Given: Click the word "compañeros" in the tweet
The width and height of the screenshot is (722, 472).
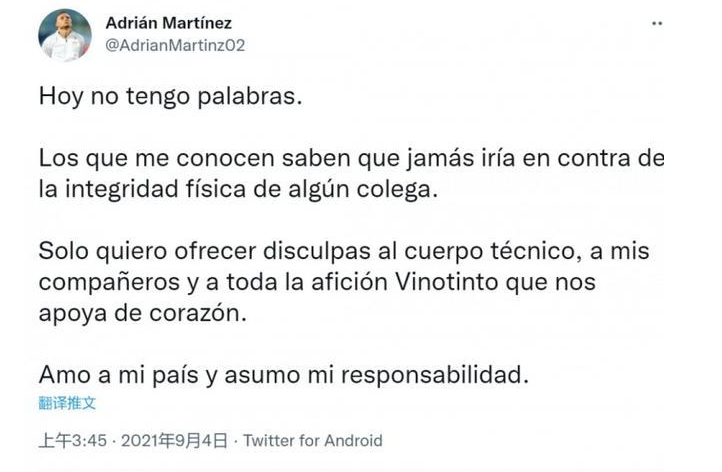Looking at the screenshot, I should pos(109,283).
